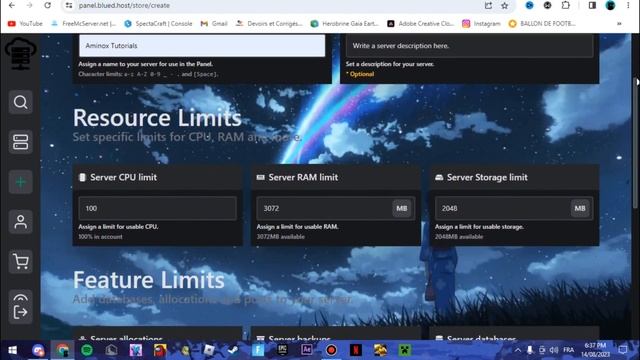Viewport: 640px width, 360px height.
Task: Open the SpectaCraft Console bookmark
Action: tap(158, 24)
